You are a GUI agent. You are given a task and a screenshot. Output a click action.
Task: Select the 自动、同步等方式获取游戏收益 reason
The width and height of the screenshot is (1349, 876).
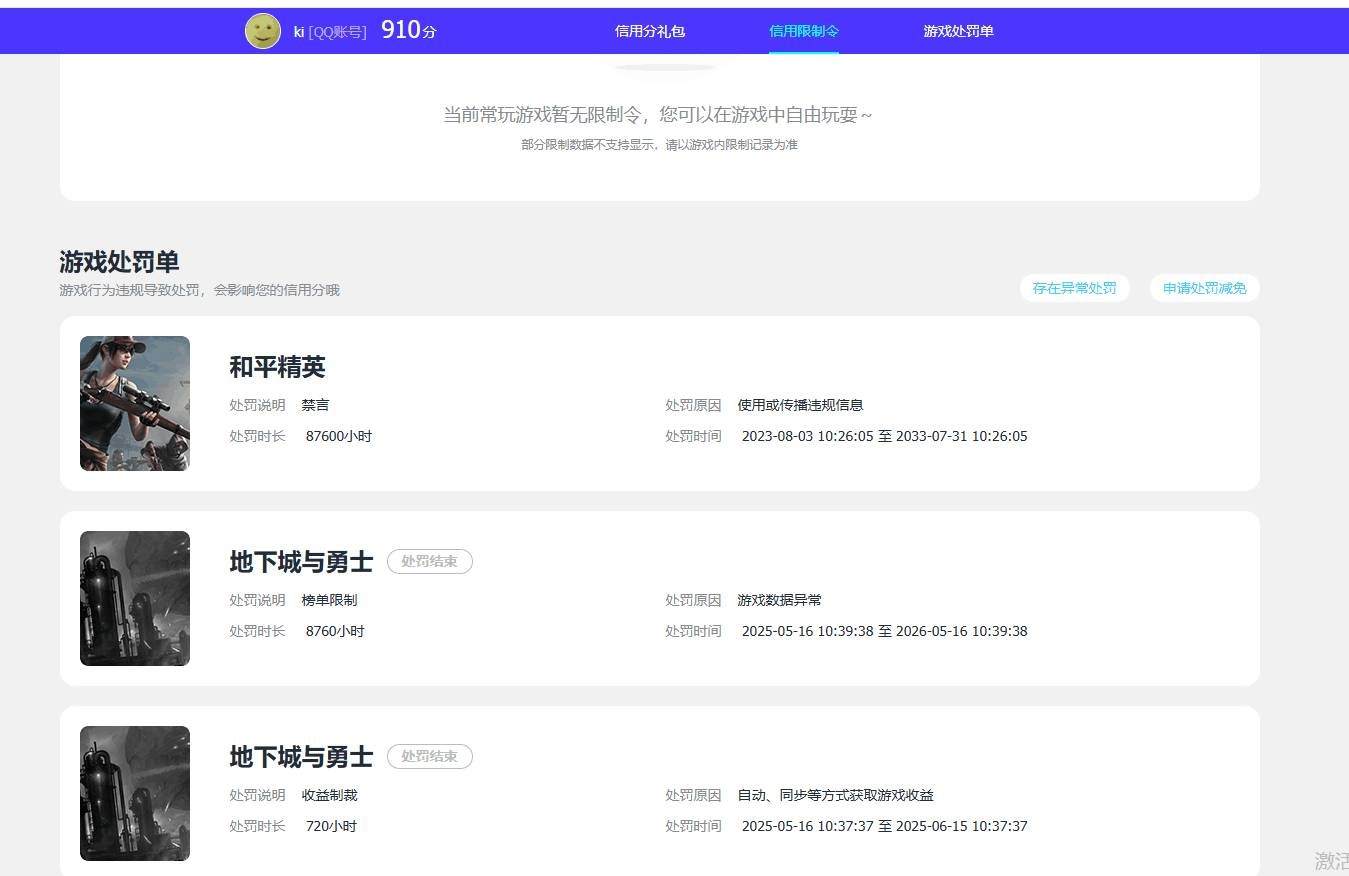coord(835,795)
